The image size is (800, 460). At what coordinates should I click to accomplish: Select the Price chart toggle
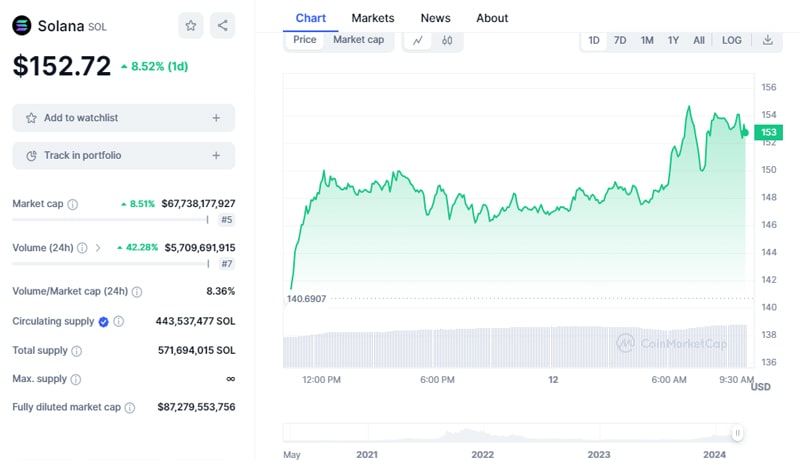coord(305,40)
